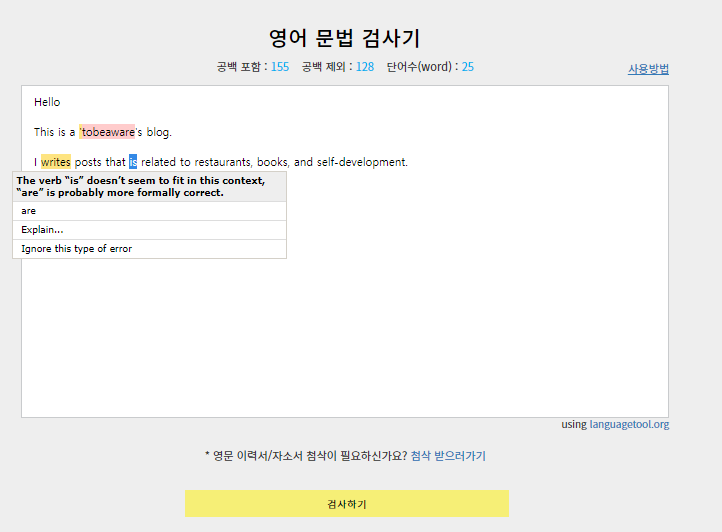The width and height of the screenshot is (722, 532).
Task: Open the 사용방법 usage guide link
Action: point(648,69)
